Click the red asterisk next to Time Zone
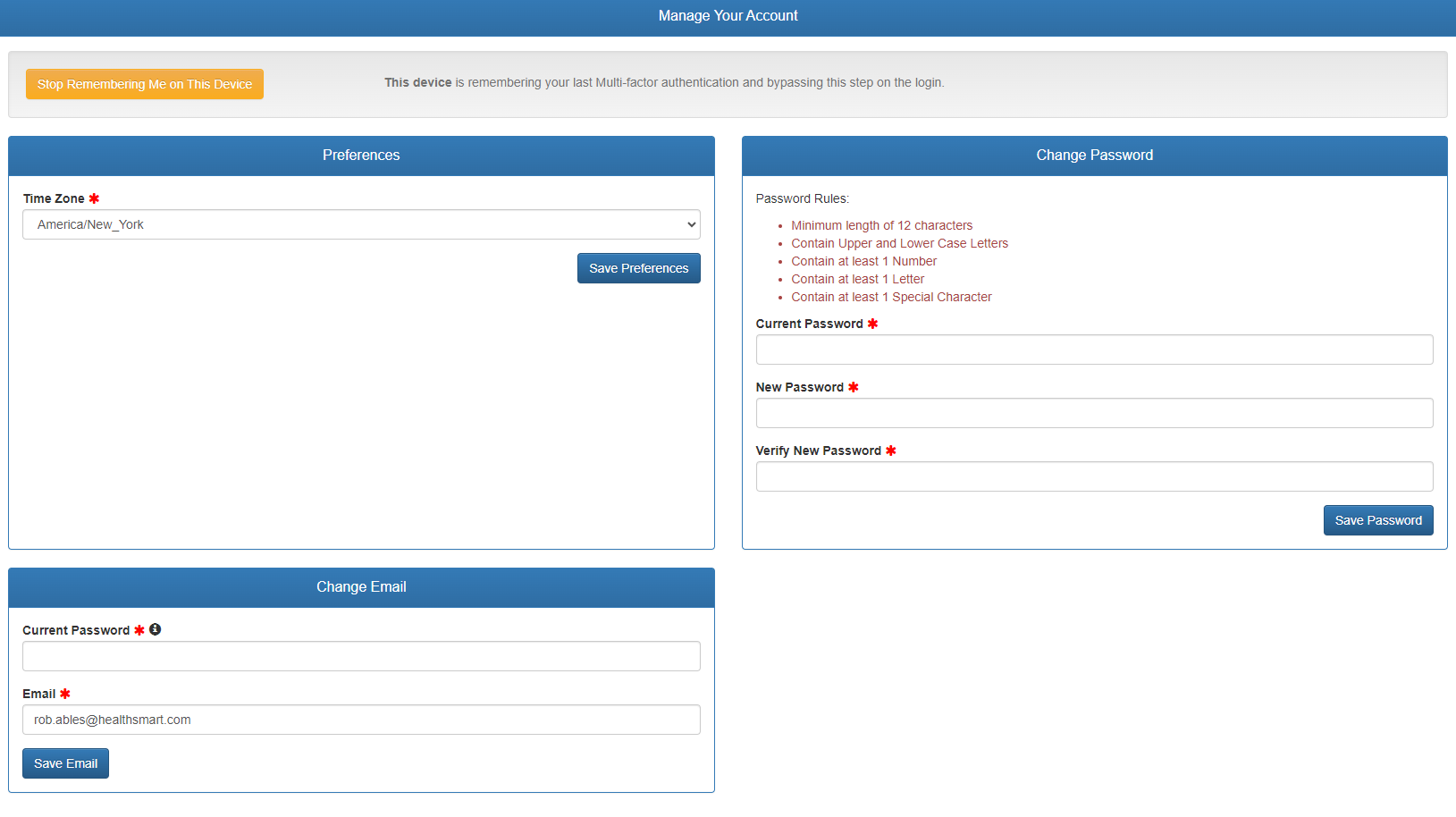The width and height of the screenshot is (1456, 817). tap(94, 198)
